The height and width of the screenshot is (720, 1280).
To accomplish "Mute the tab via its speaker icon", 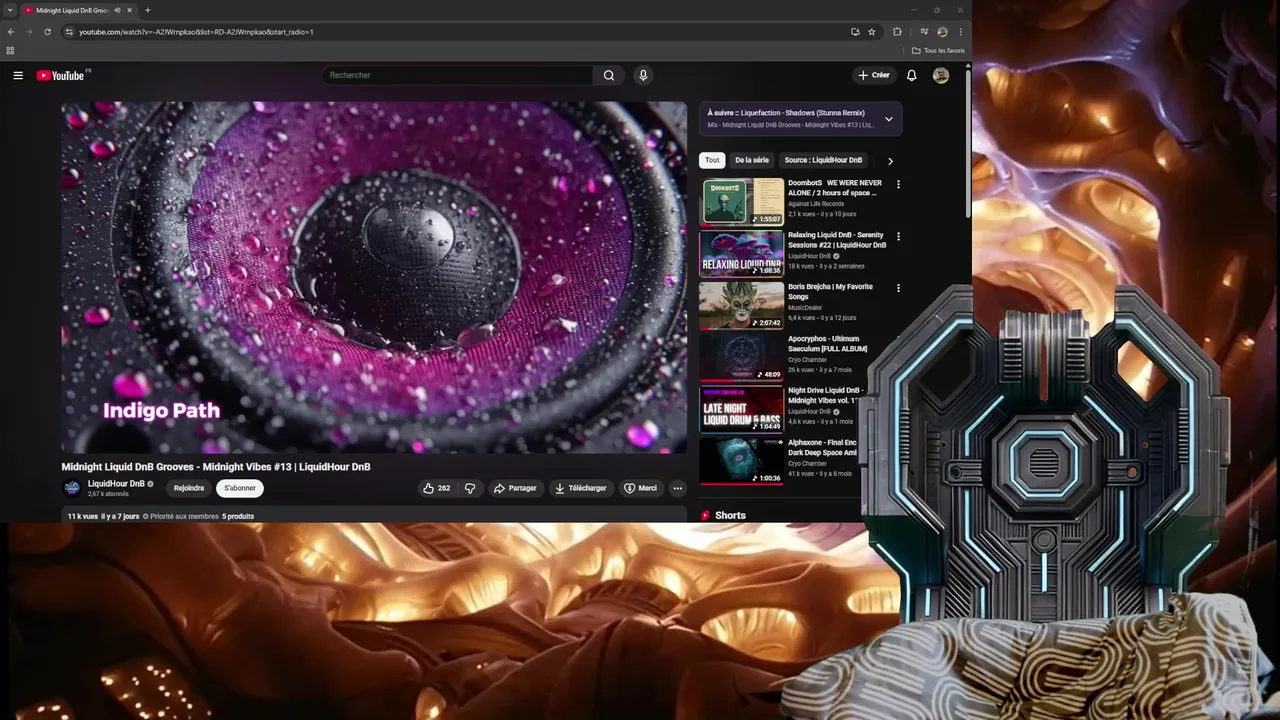I will point(117,10).
